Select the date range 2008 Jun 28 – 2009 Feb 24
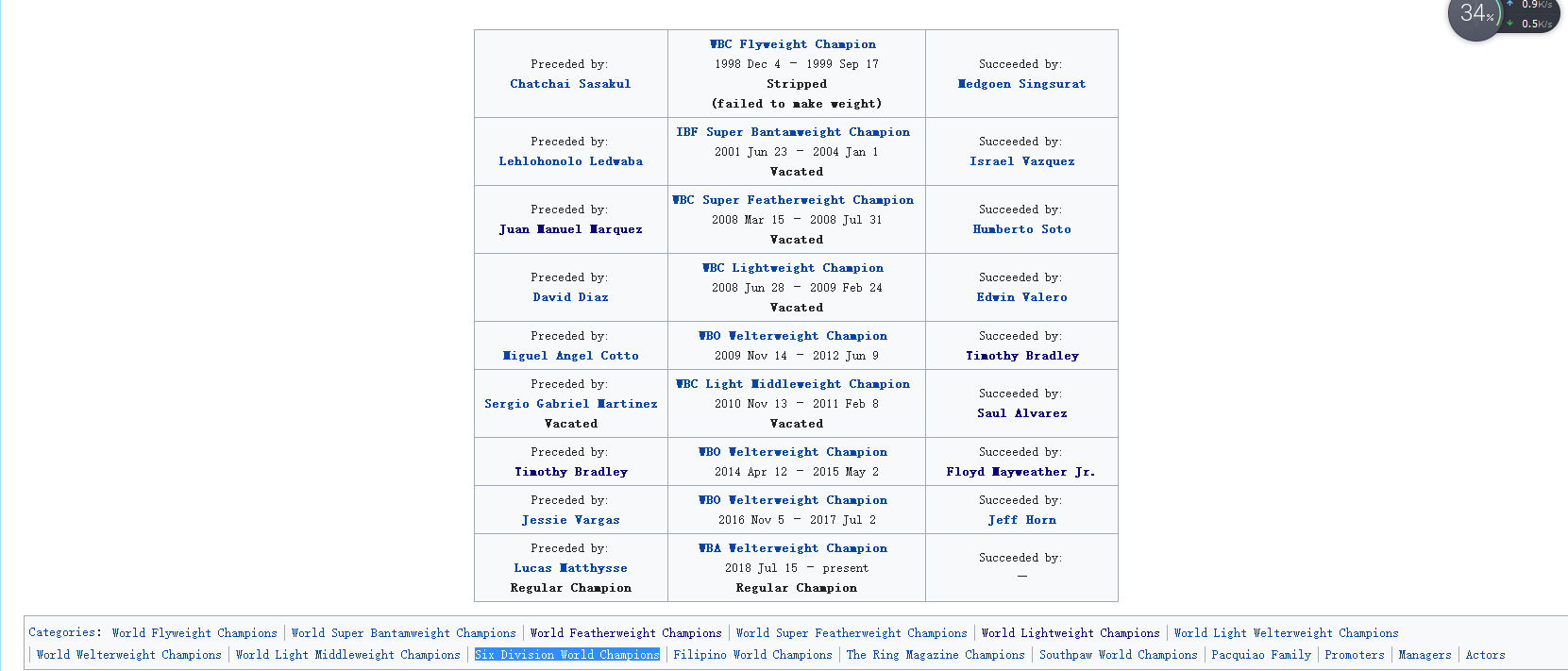Screen dimensions: 1568x671 pos(797,288)
